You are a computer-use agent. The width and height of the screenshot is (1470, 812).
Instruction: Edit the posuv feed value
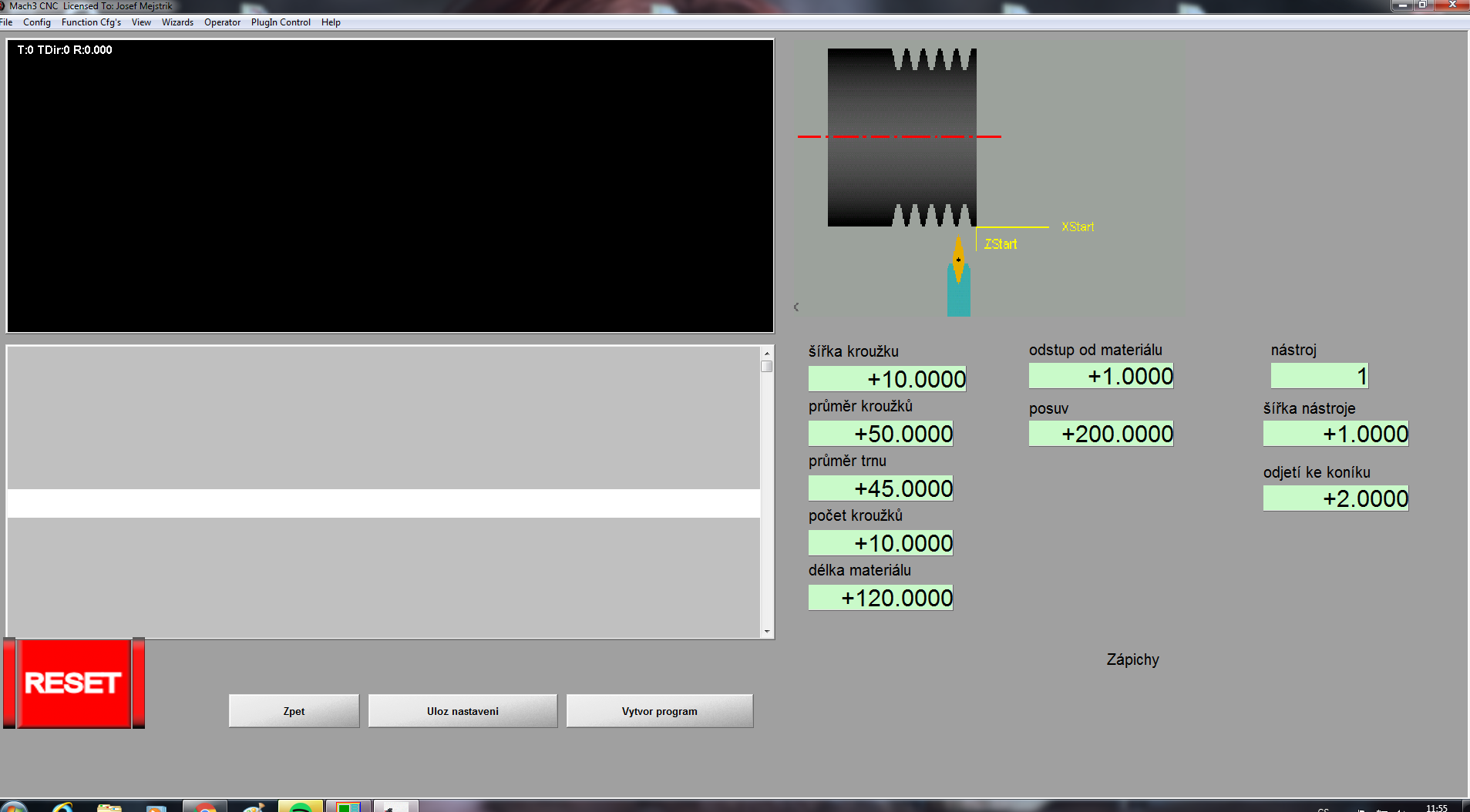(x=1101, y=434)
